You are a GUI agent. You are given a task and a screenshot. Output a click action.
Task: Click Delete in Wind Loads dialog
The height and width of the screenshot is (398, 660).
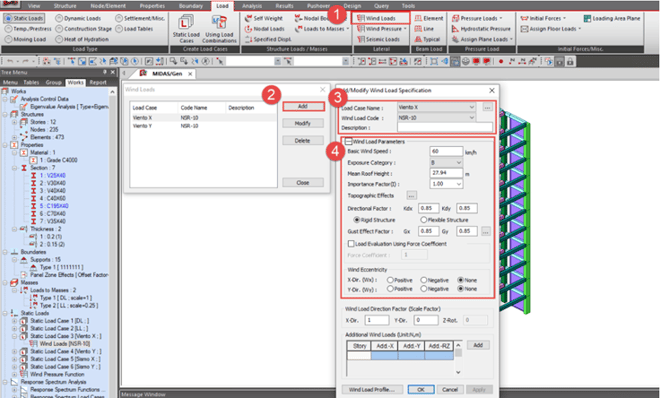click(303, 141)
